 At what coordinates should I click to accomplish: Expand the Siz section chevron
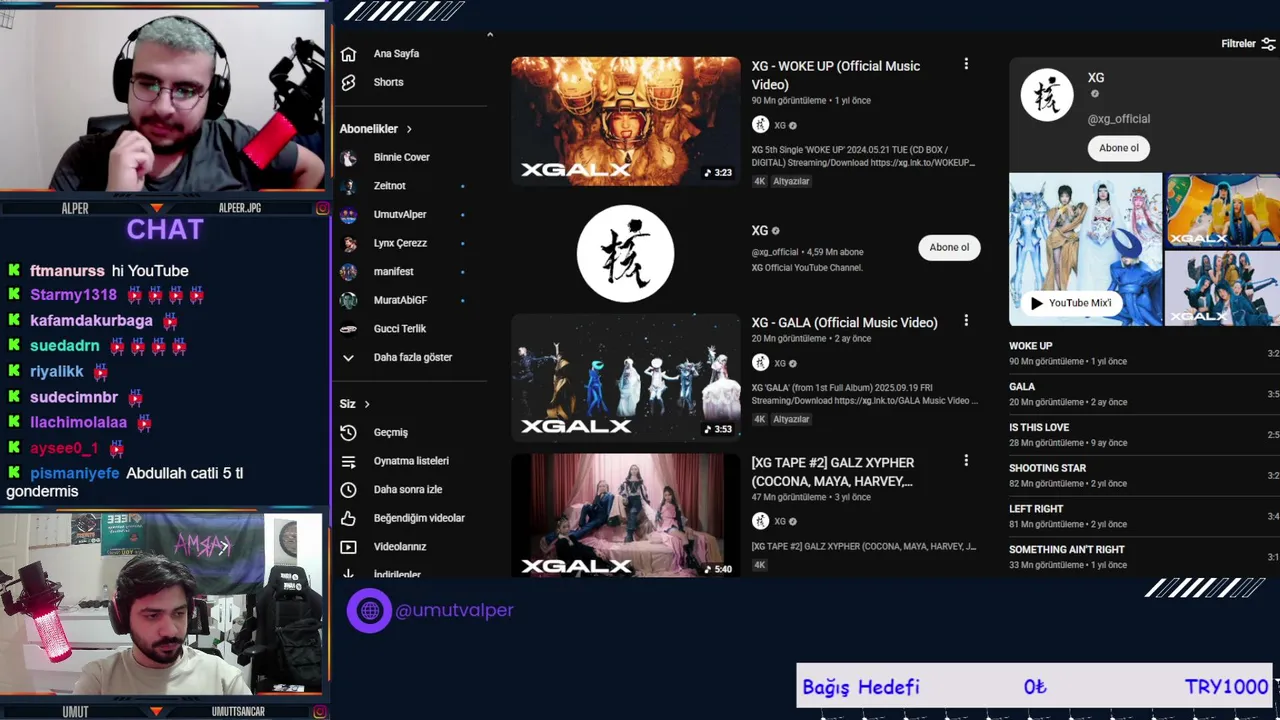pos(367,404)
